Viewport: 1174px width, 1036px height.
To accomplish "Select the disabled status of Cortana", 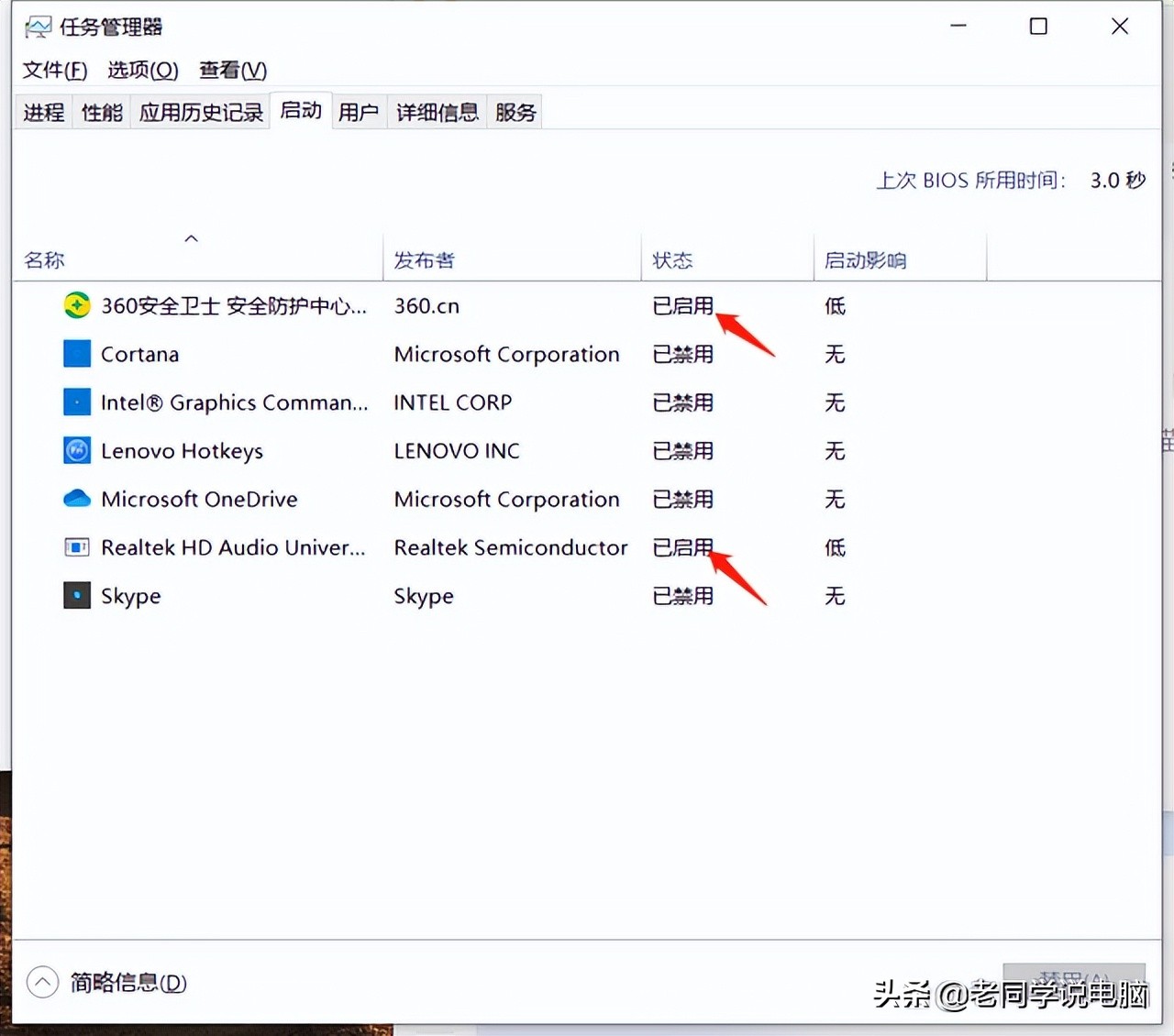I will 682,355.
